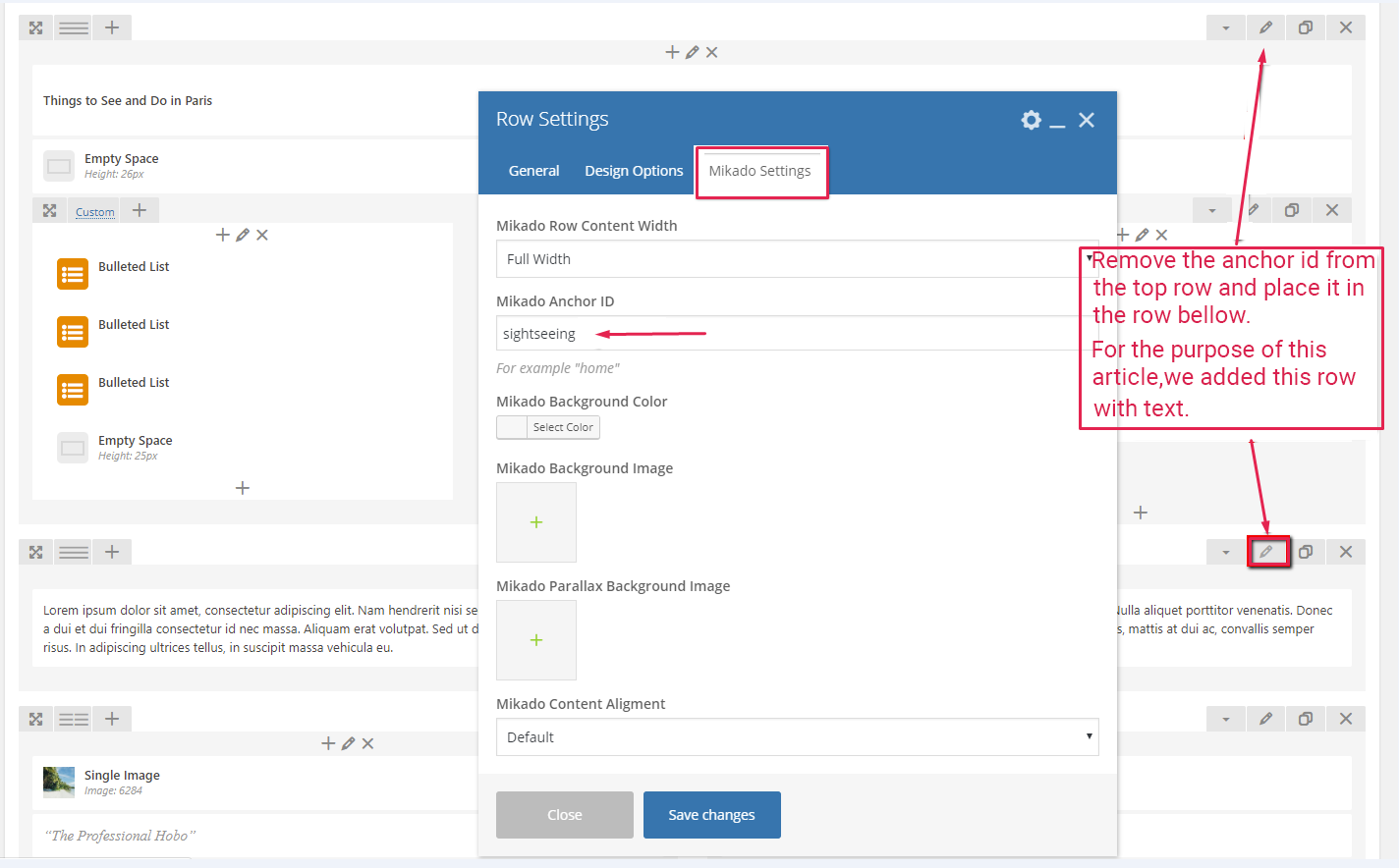Open the Custom layout link
The height and width of the screenshot is (868, 1399).
click(95, 212)
